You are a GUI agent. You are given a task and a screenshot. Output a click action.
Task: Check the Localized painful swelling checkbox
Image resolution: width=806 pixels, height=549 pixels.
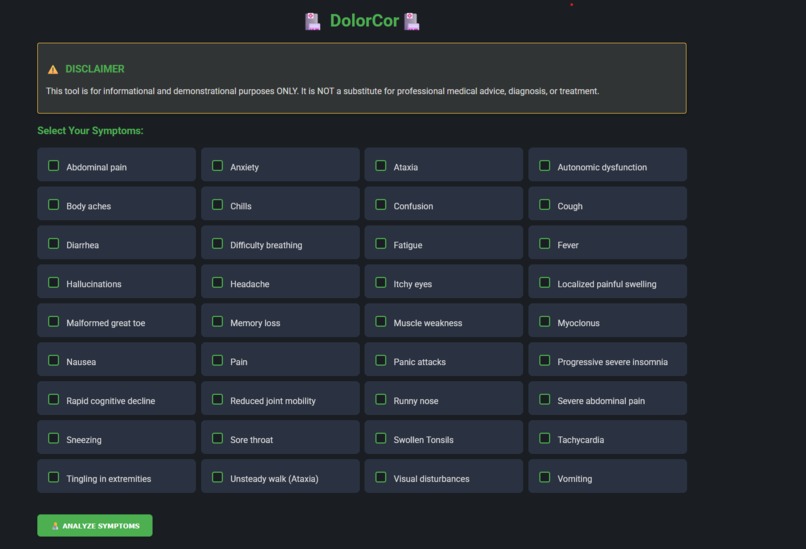click(545, 282)
